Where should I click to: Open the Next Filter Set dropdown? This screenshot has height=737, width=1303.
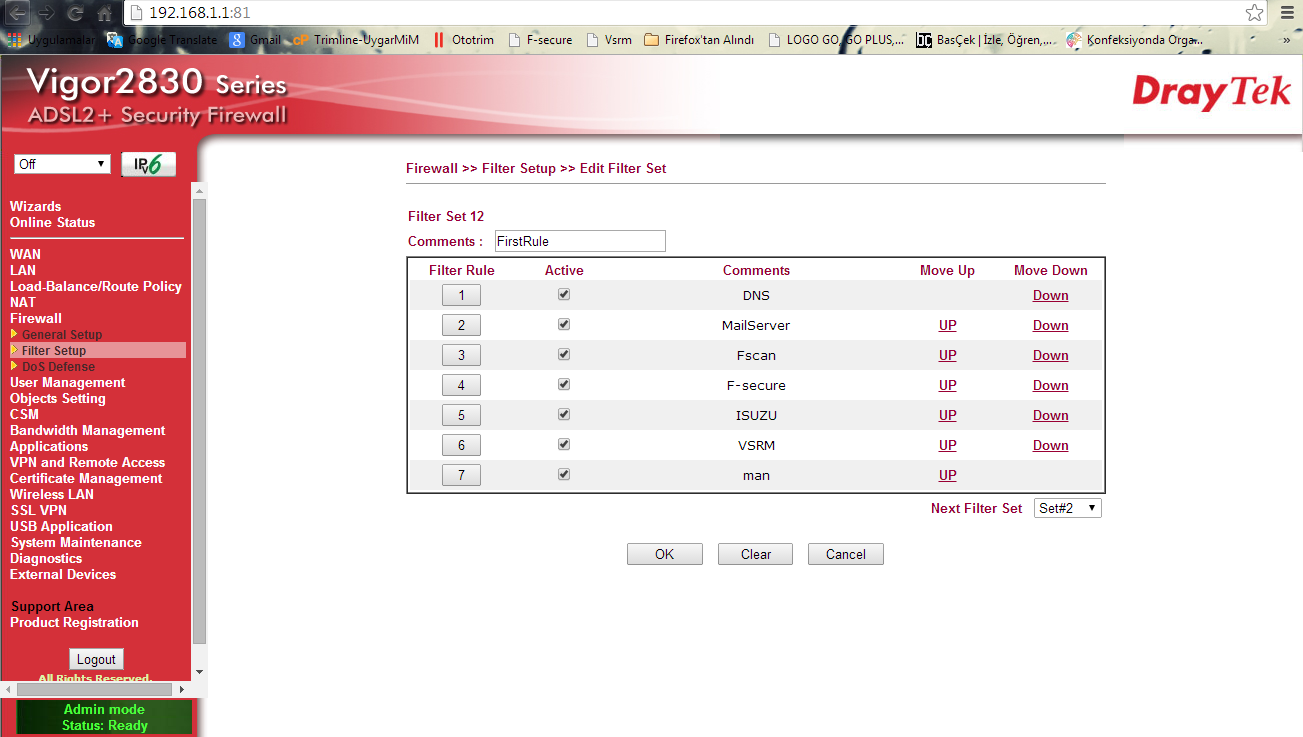[1067, 508]
